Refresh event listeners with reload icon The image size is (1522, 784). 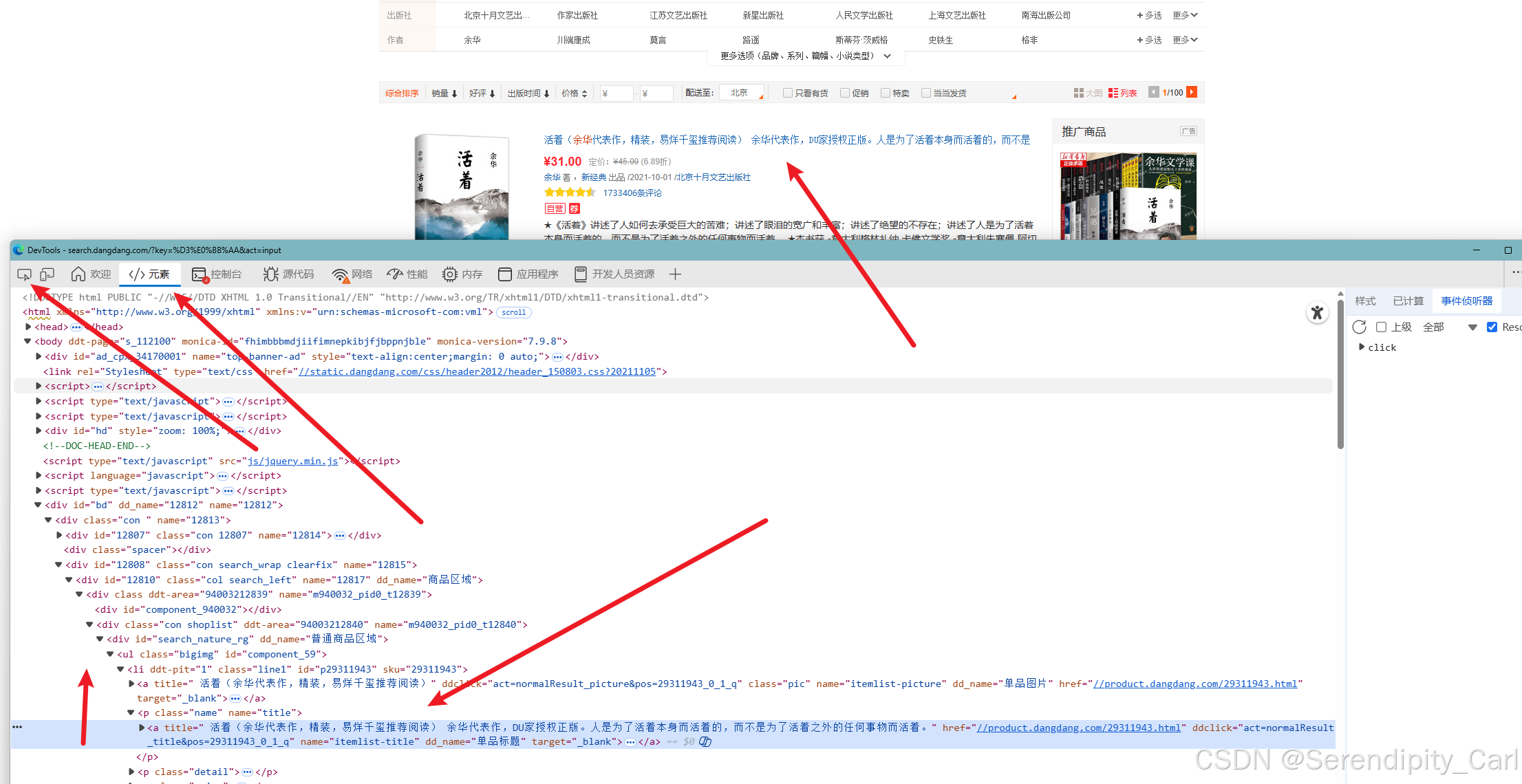pos(1359,327)
